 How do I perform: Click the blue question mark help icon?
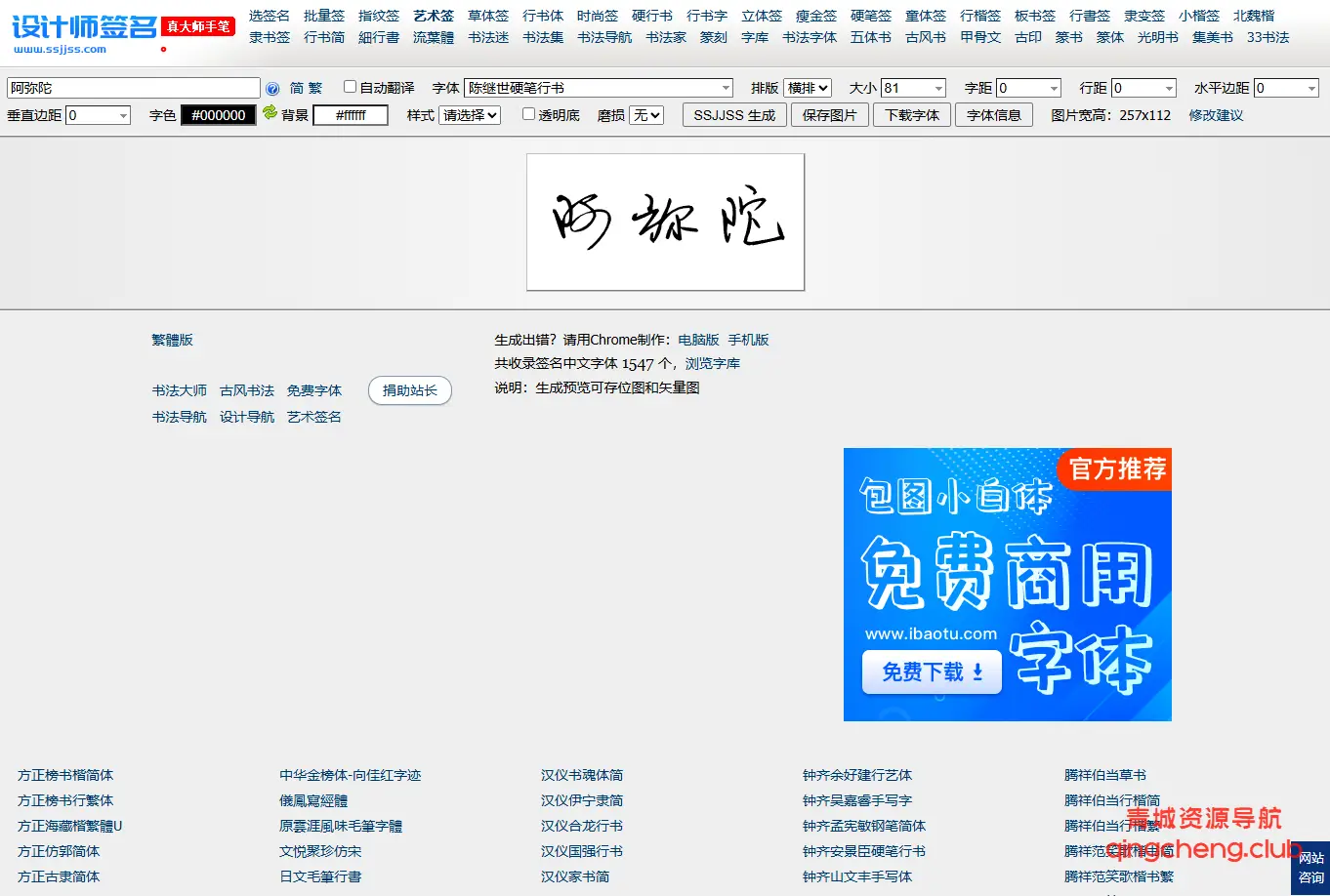273,87
